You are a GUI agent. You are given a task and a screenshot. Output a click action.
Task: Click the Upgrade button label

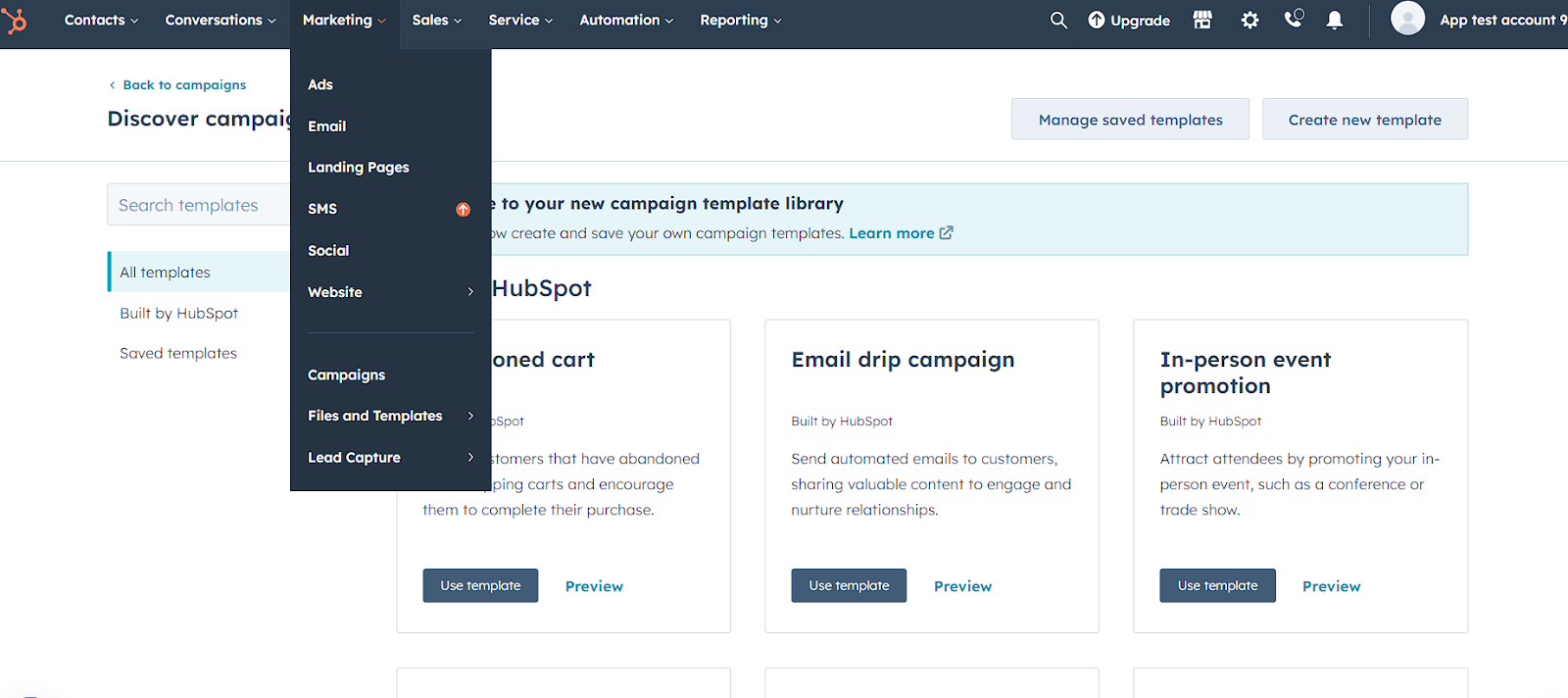click(1140, 21)
